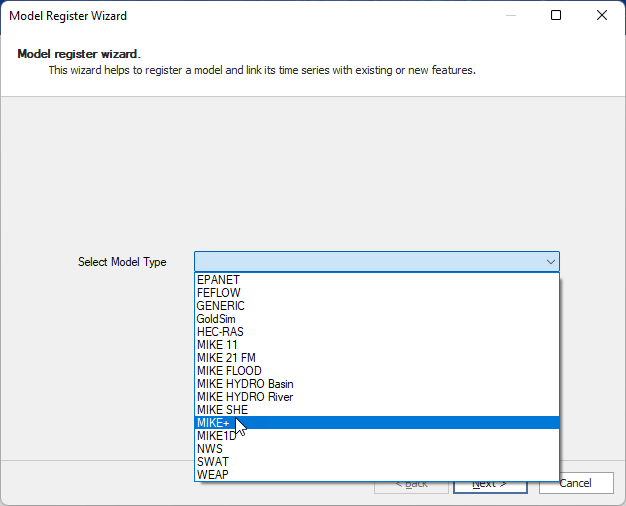Choose EPANET from the model type list

click(x=377, y=280)
